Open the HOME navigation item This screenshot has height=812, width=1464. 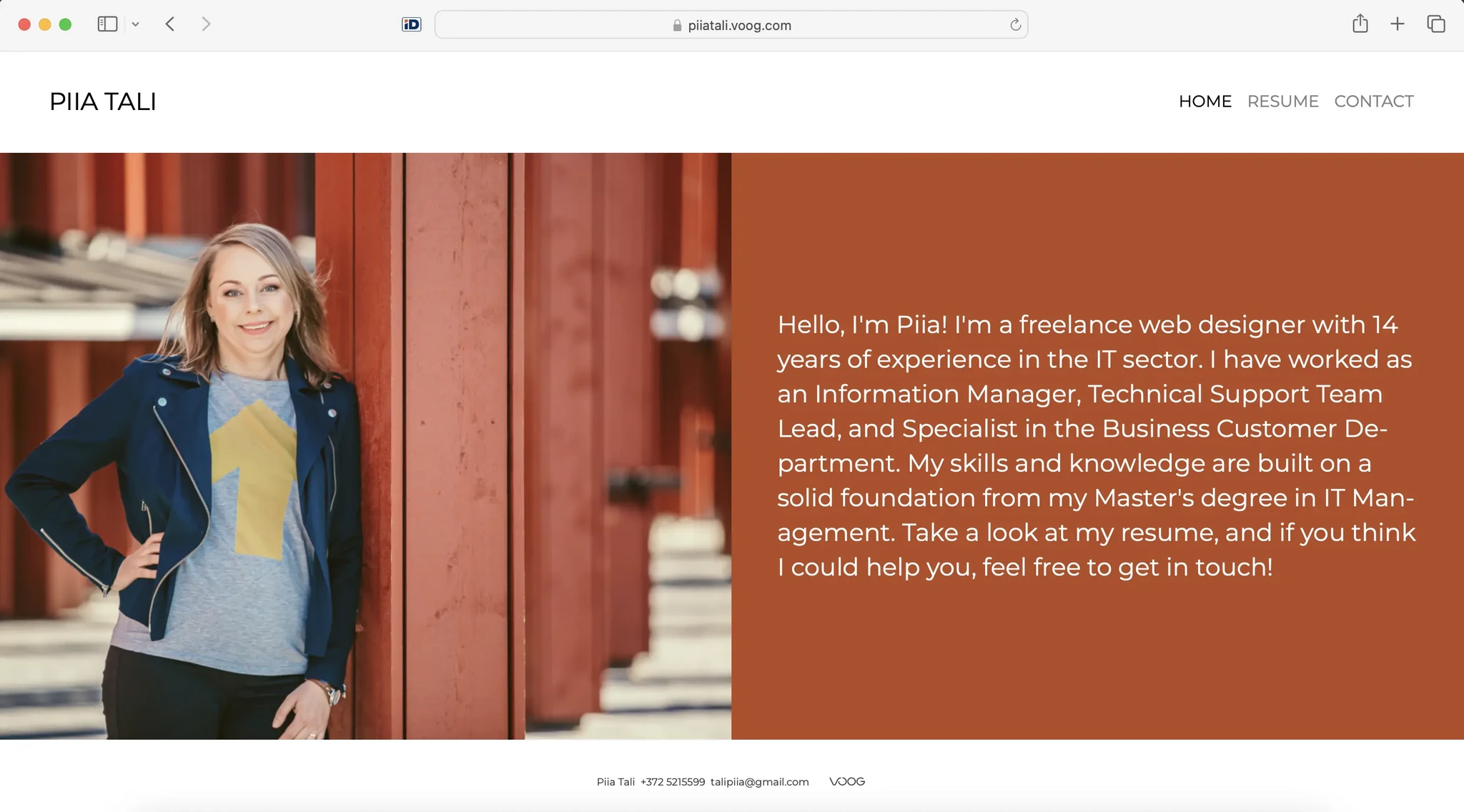pos(1205,101)
